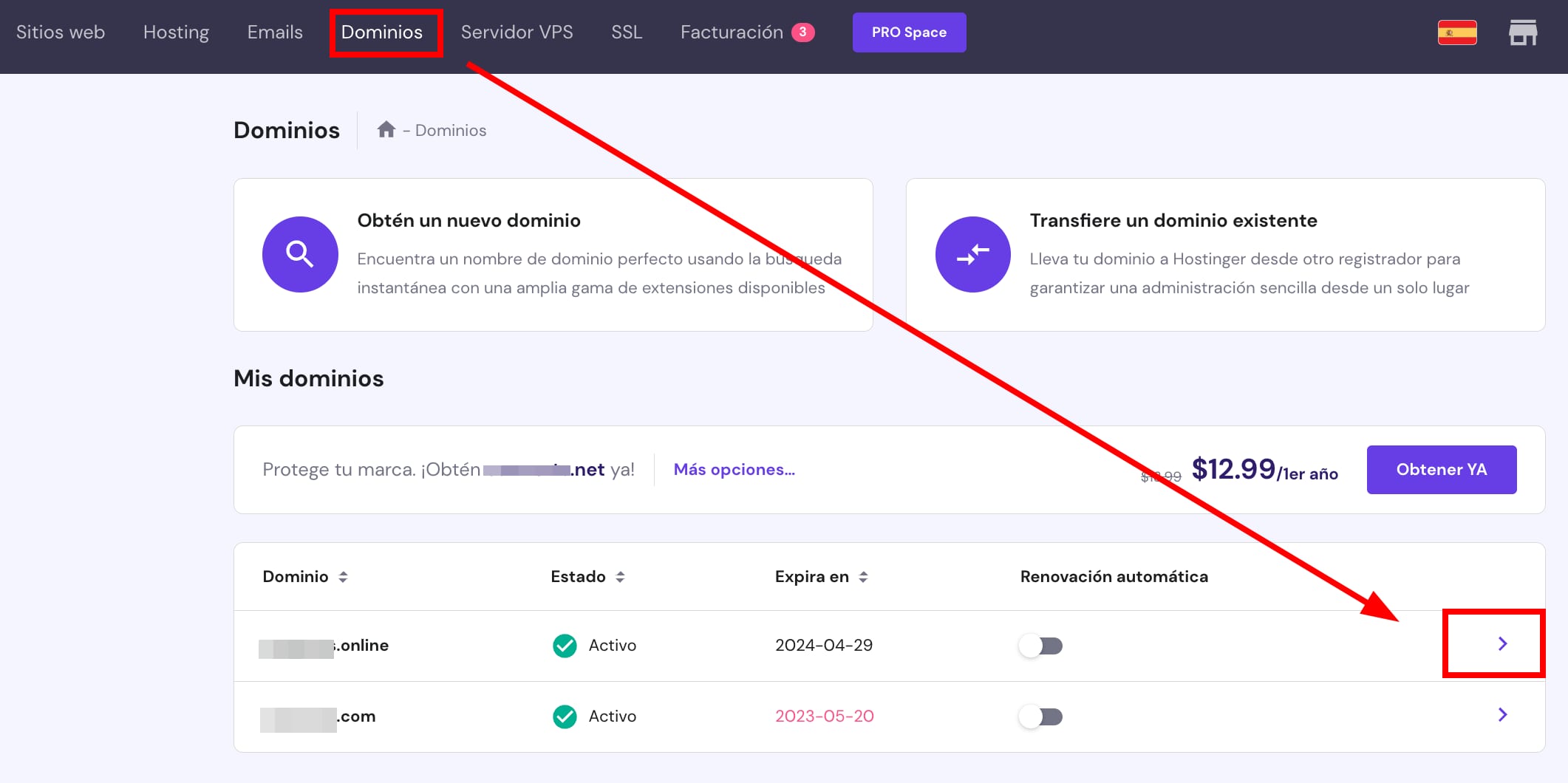
Task: Open the store marketplace icon
Action: click(x=1523, y=33)
